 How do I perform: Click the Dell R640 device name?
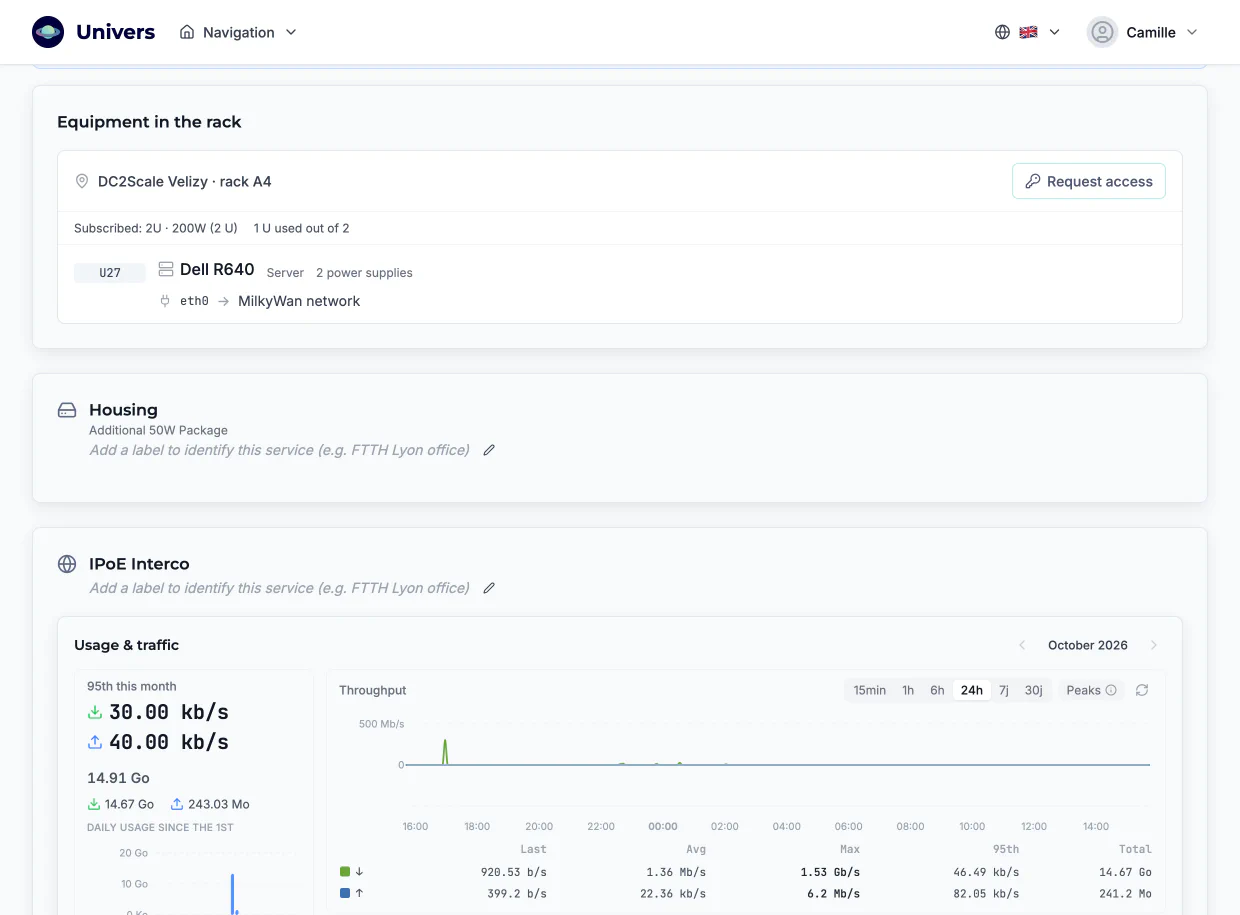tap(217, 270)
